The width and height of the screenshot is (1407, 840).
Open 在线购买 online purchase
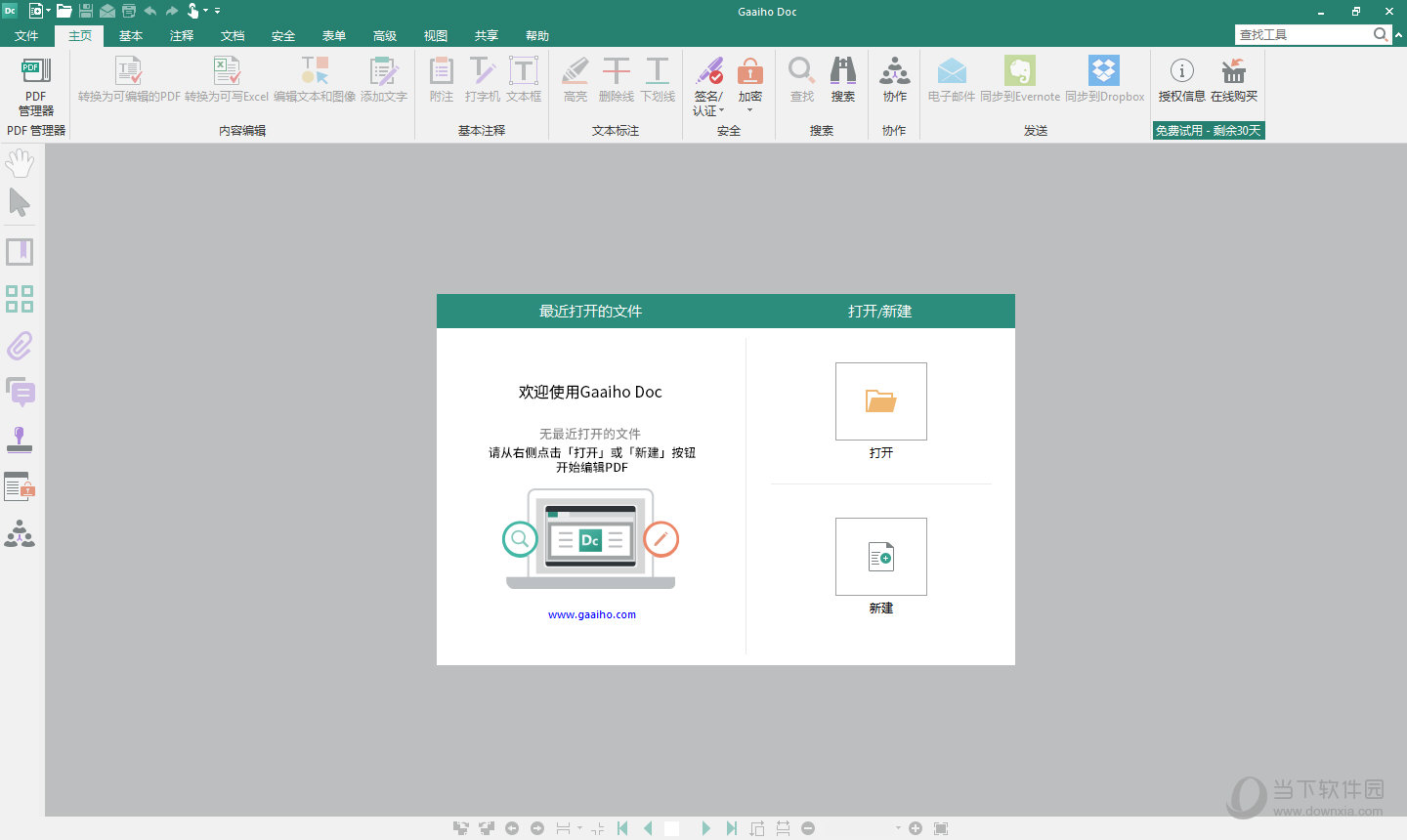[x=1234, y=79]
